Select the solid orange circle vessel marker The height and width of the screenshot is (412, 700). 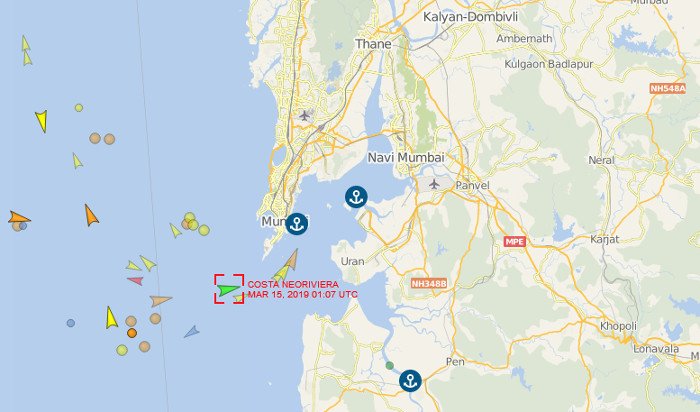[132, 333]
